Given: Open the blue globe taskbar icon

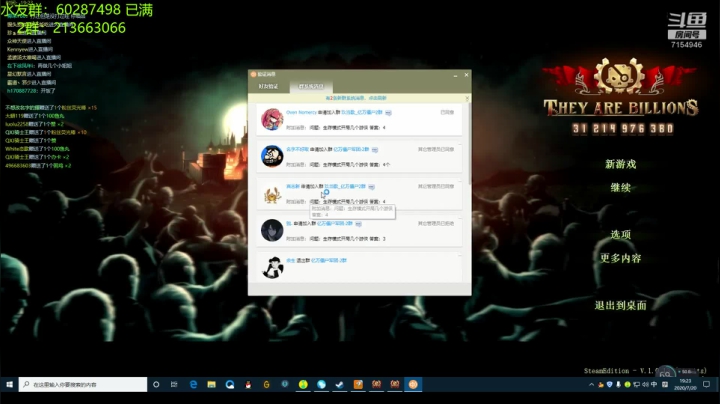Looking at the screenshot, I should [321, 384].
